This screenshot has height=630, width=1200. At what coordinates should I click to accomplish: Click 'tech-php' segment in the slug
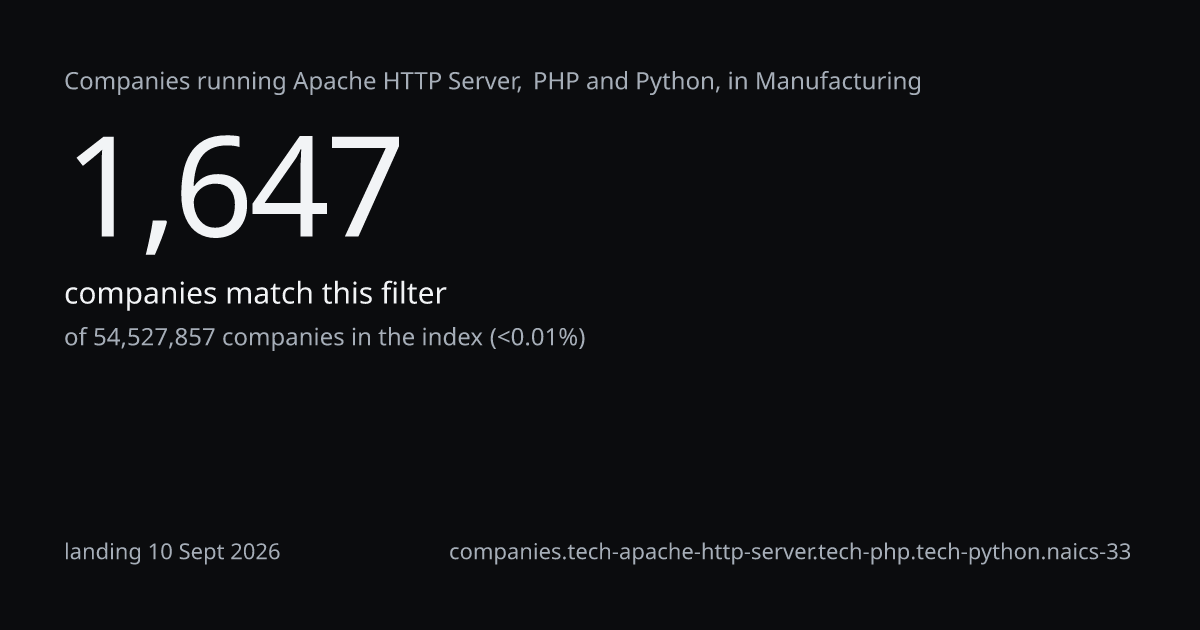click(x=862, y=552)
